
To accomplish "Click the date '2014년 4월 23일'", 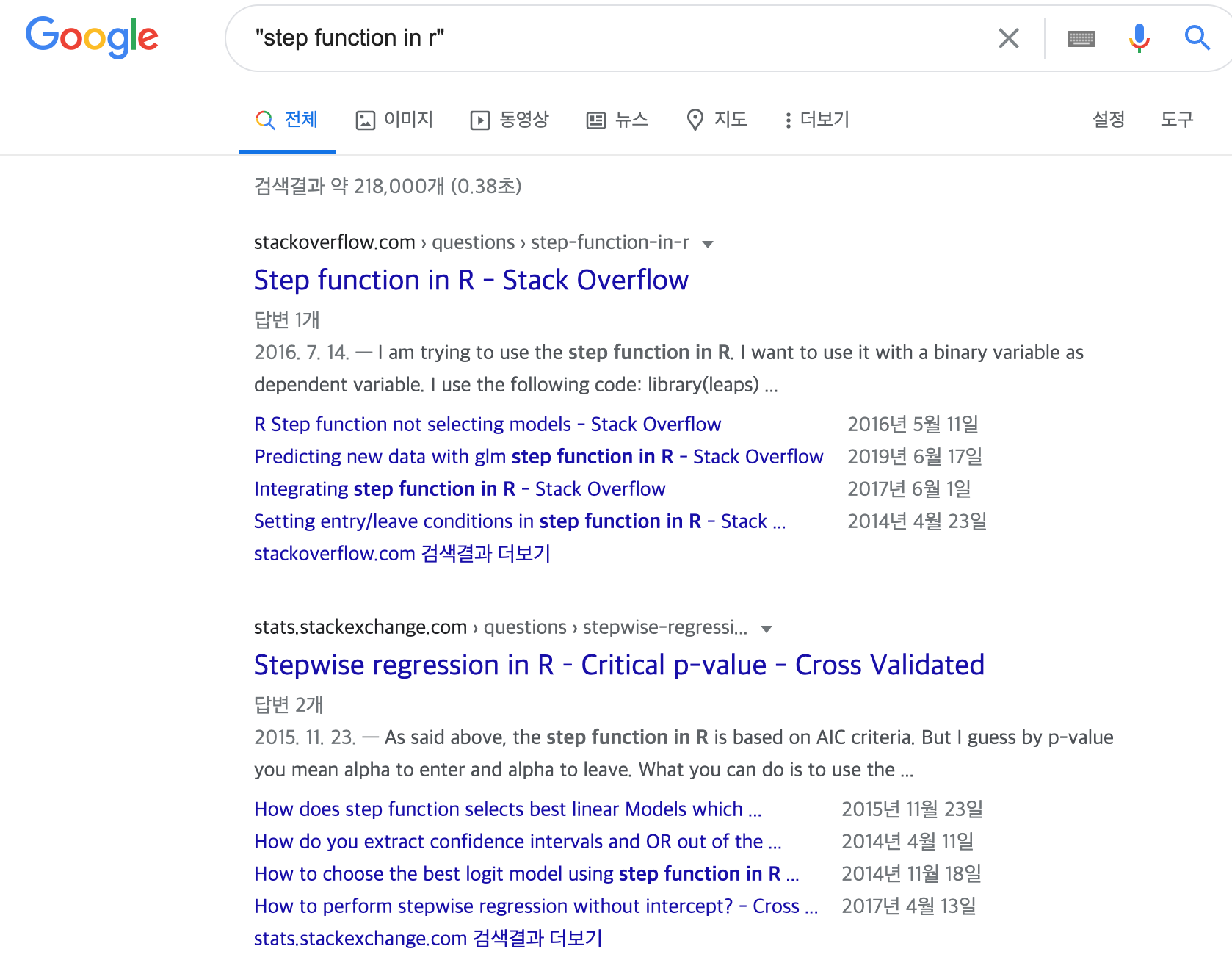I will (x=917, y=521).
